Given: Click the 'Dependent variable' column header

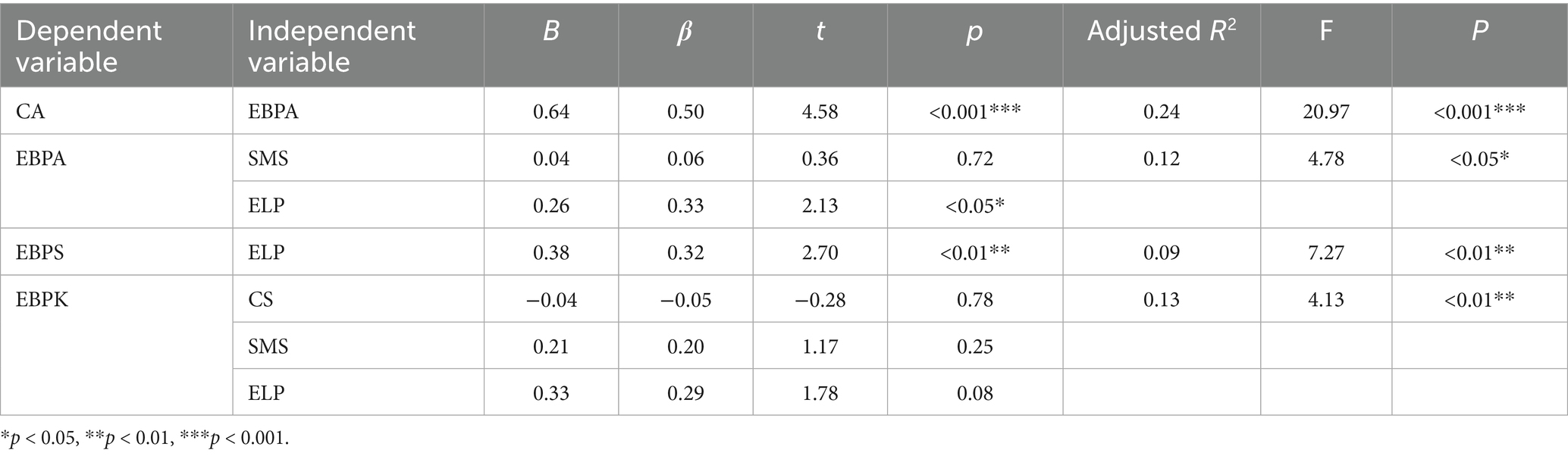Looking at the screenshot, I should pos(89,45).
